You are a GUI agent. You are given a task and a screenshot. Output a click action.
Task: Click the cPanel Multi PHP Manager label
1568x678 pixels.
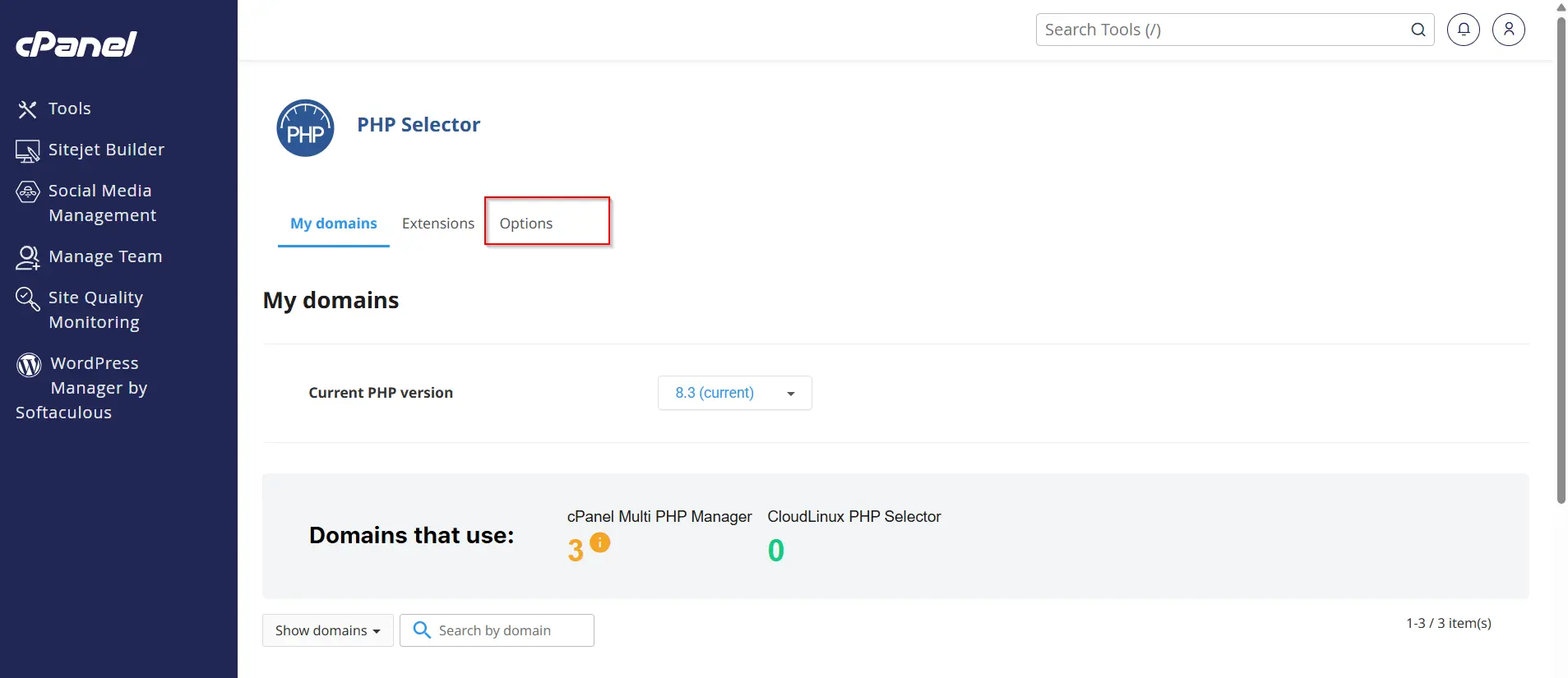(x=659, y=516)
